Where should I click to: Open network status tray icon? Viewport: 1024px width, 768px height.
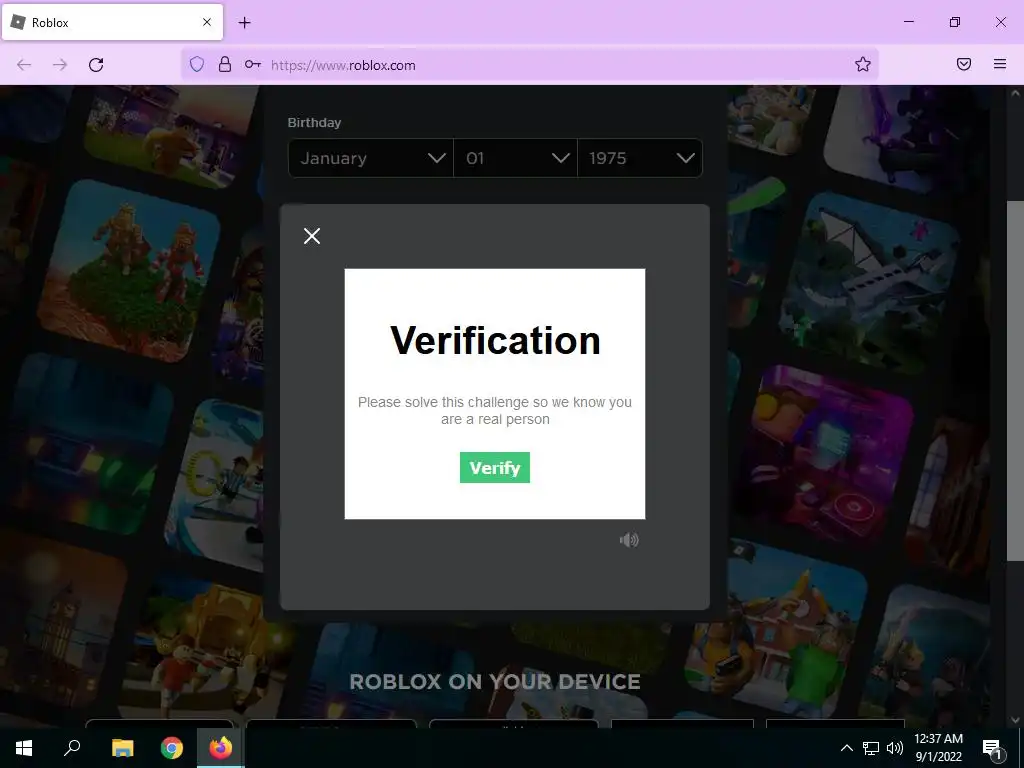click(871, 748)
